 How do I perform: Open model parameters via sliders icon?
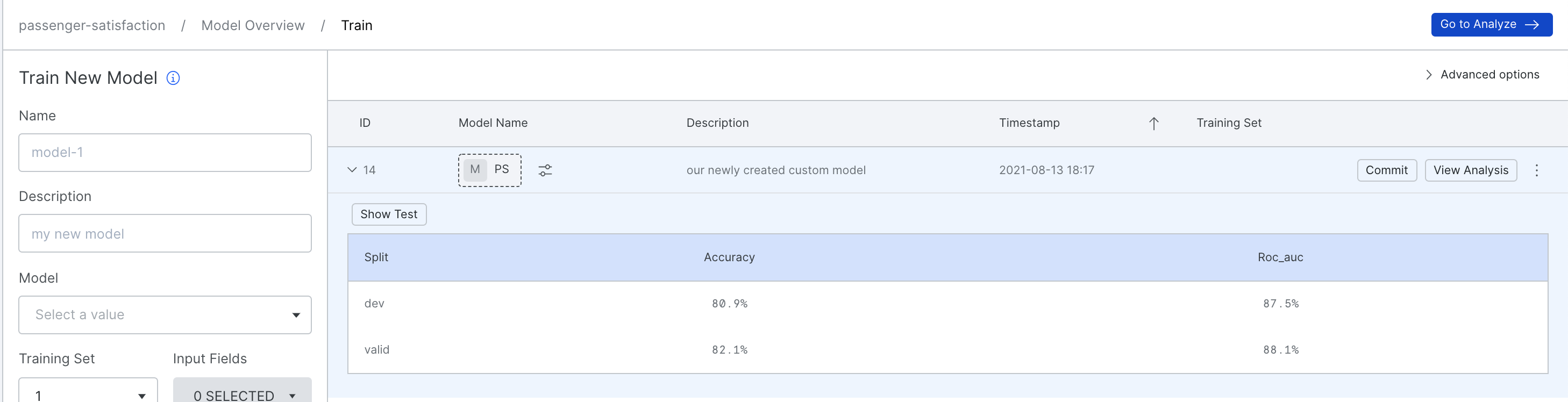[x=545, y=170]
